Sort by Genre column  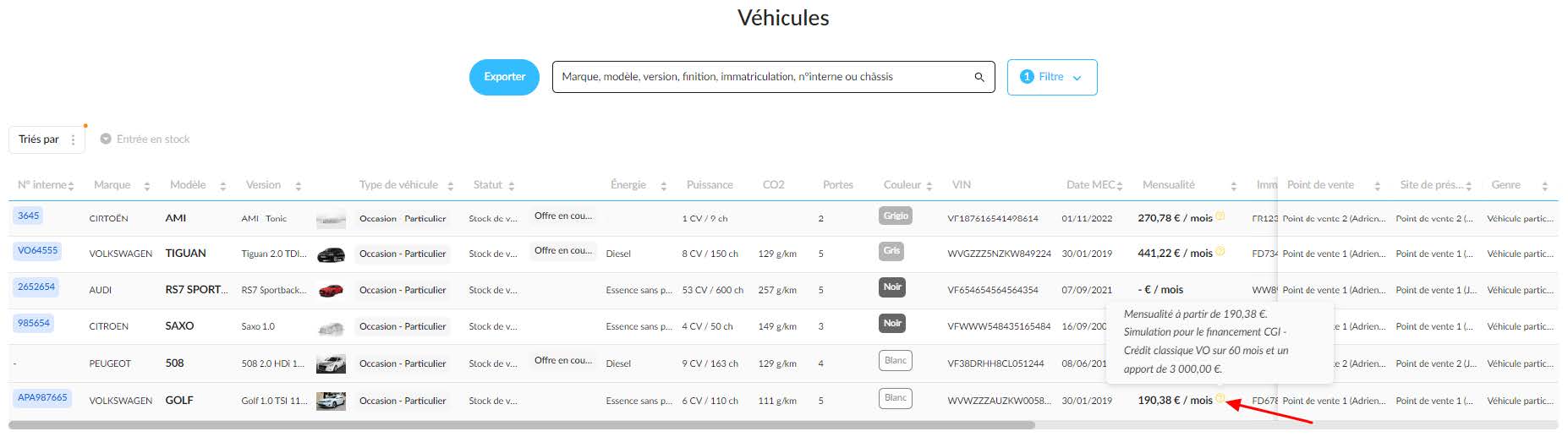point(1545,186)
